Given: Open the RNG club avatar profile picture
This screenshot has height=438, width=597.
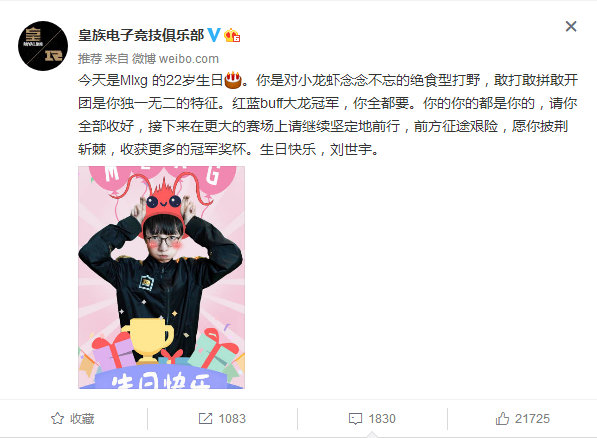Looking at the screenshot, I should click(43, 46).
